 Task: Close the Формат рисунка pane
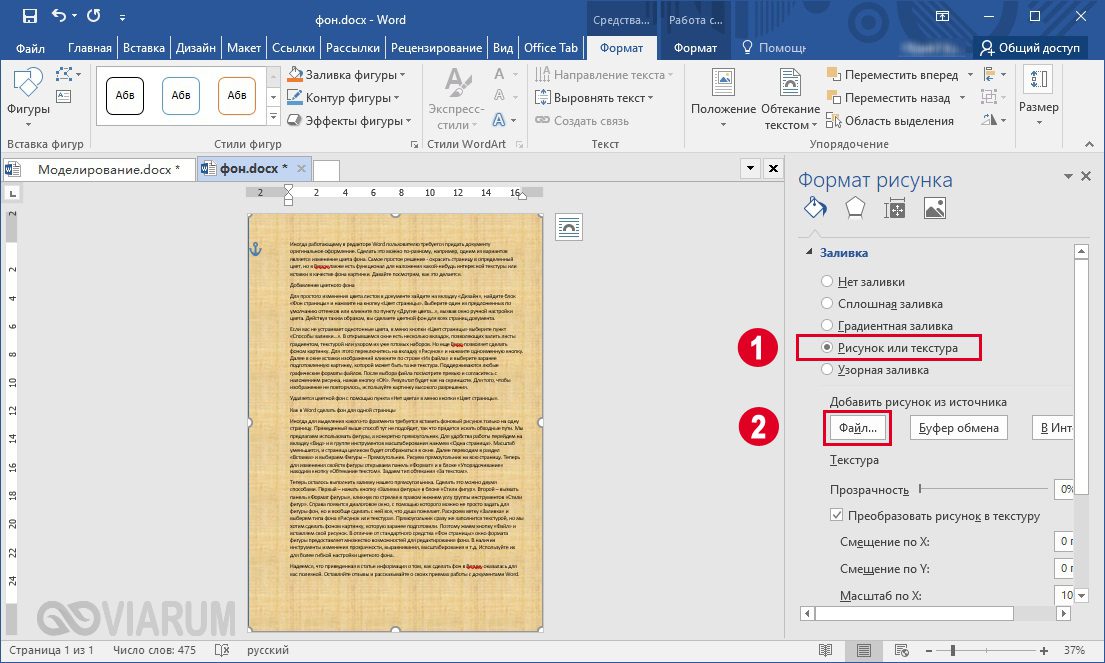click(x=1086, y=176)
